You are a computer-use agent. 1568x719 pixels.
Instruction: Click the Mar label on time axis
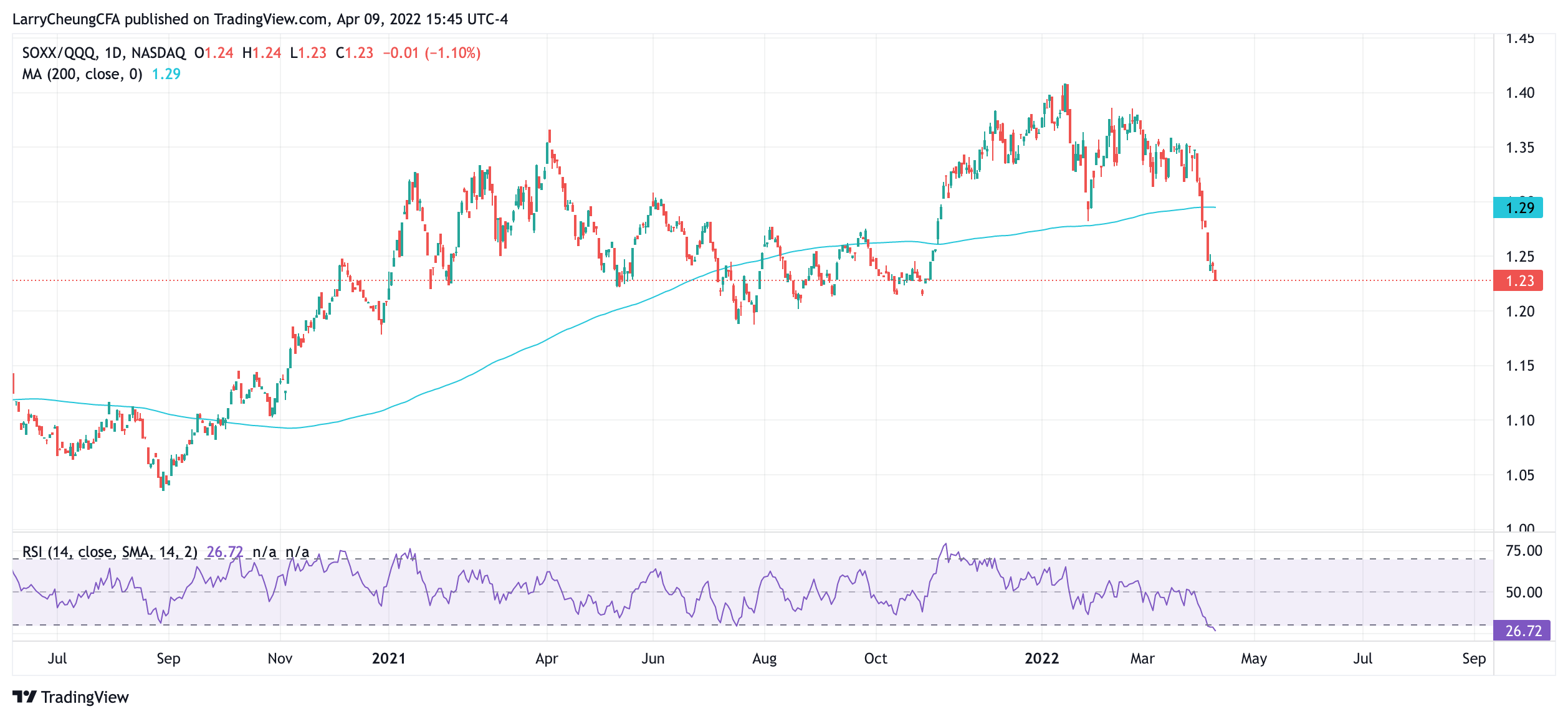pyautogui.click(x=1143, y=659)
